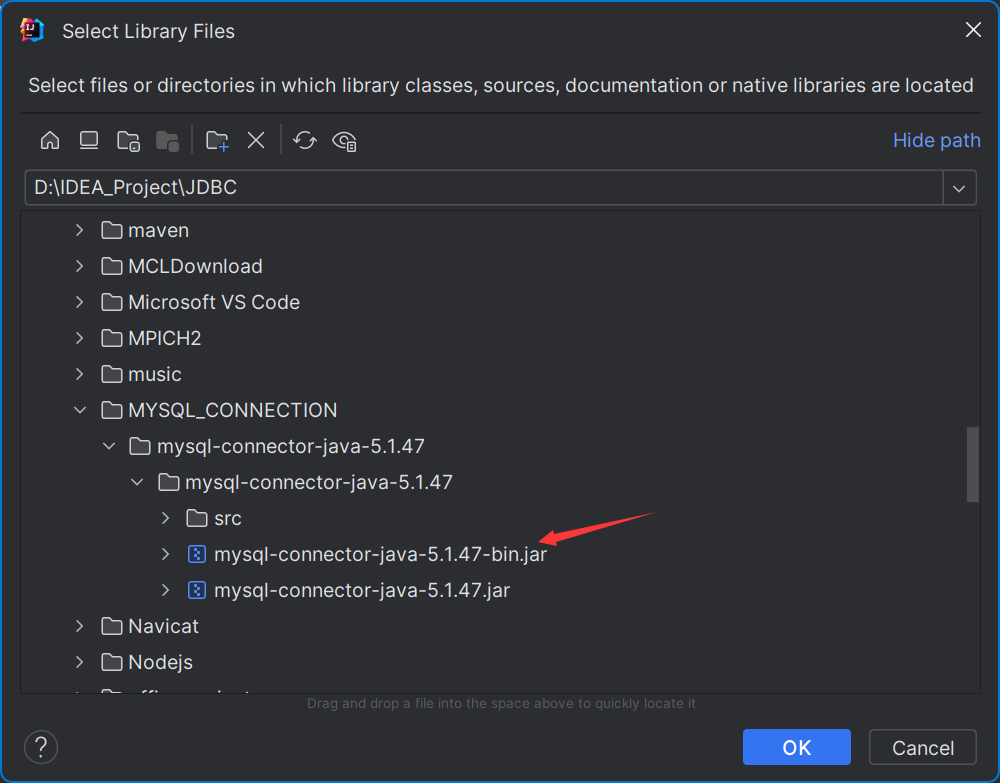Collapse the MYSQL_CONNECTION folder chevron
The height and width of the screenshot is (783, 1000).
[x=80, y=410]
